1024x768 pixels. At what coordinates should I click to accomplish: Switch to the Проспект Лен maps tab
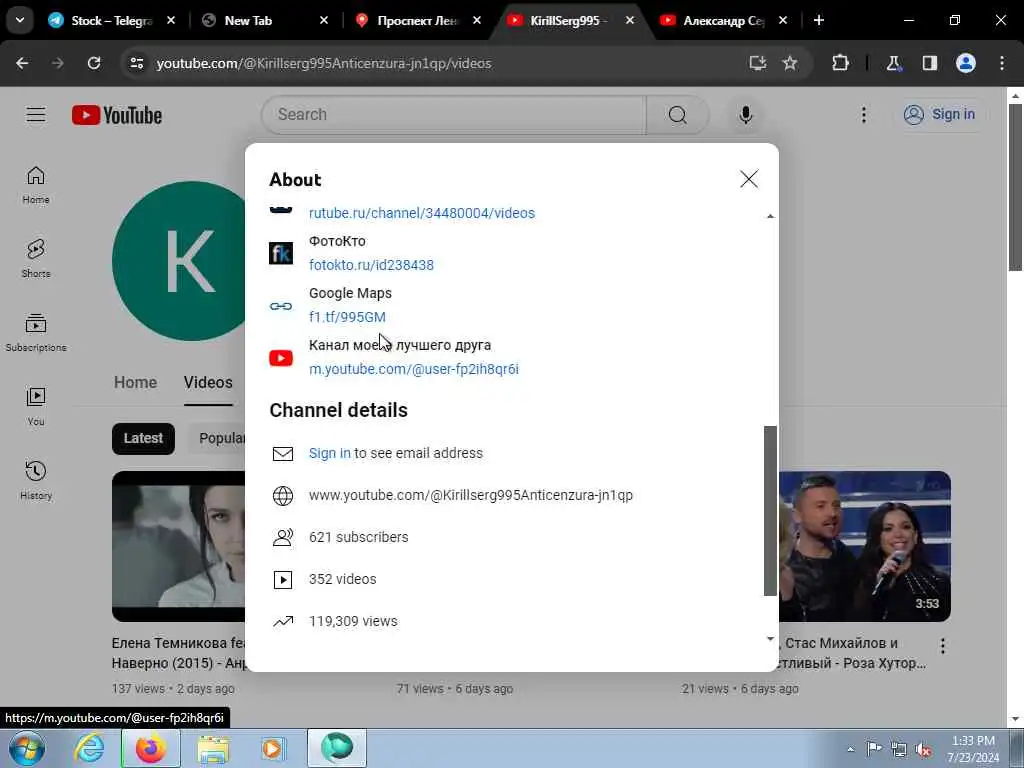(418, 21)
